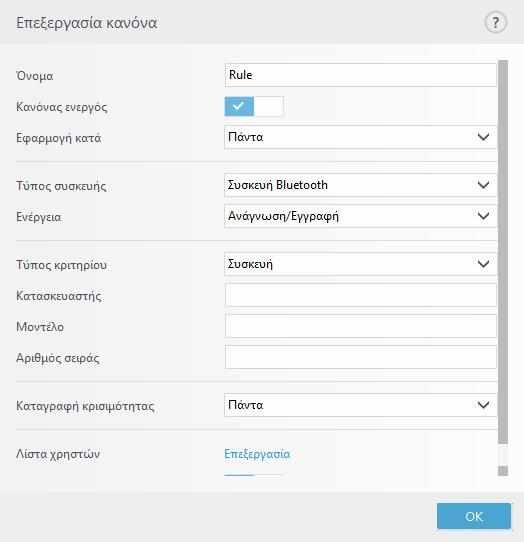Viewport: 524px width, 542px height.
Task: Click the scrollbar down arrow button
Action: pos(503,471)
